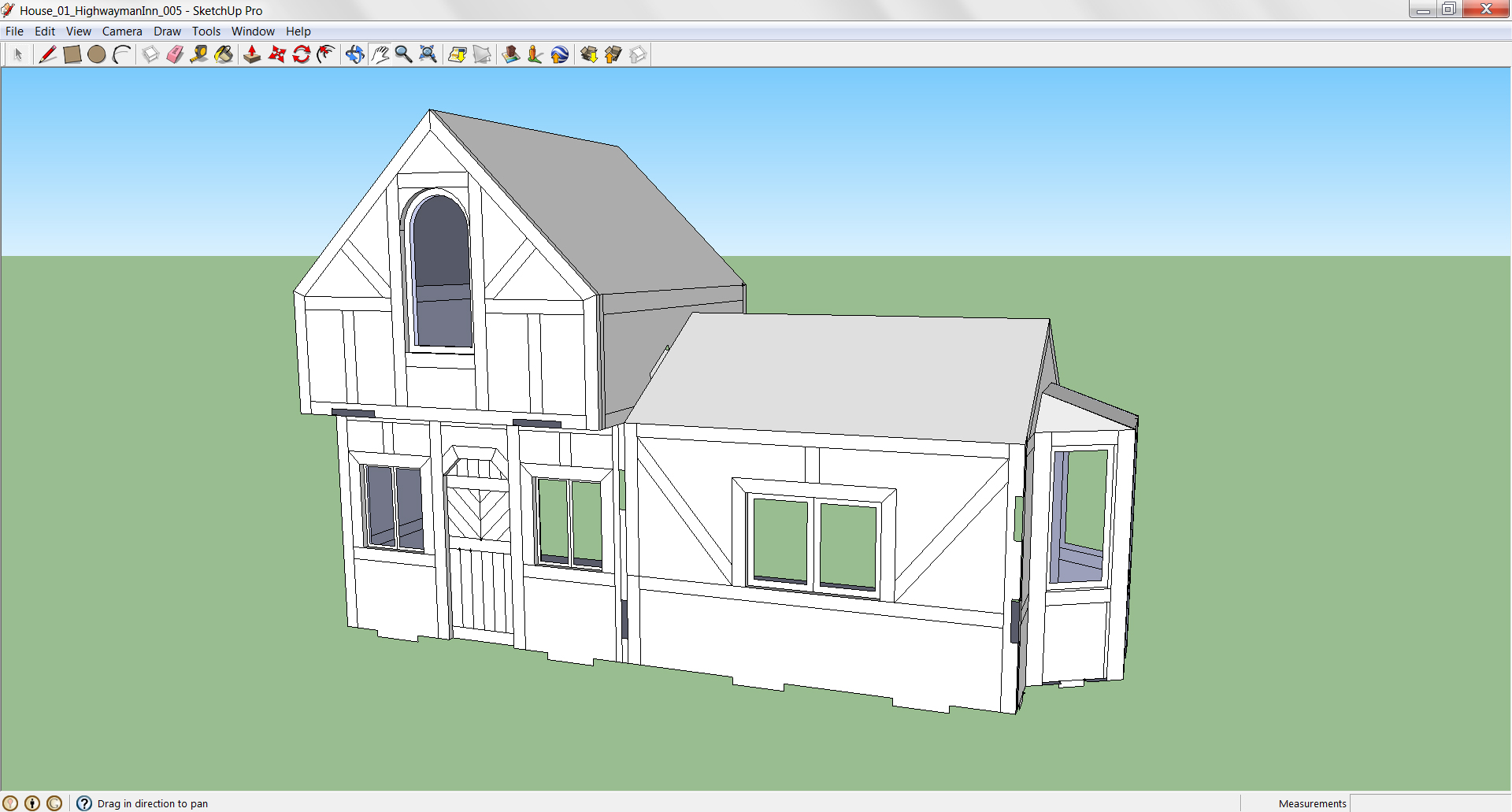
Task: Click Preview Model in Google Earth icon
Action: coord(560,54)
